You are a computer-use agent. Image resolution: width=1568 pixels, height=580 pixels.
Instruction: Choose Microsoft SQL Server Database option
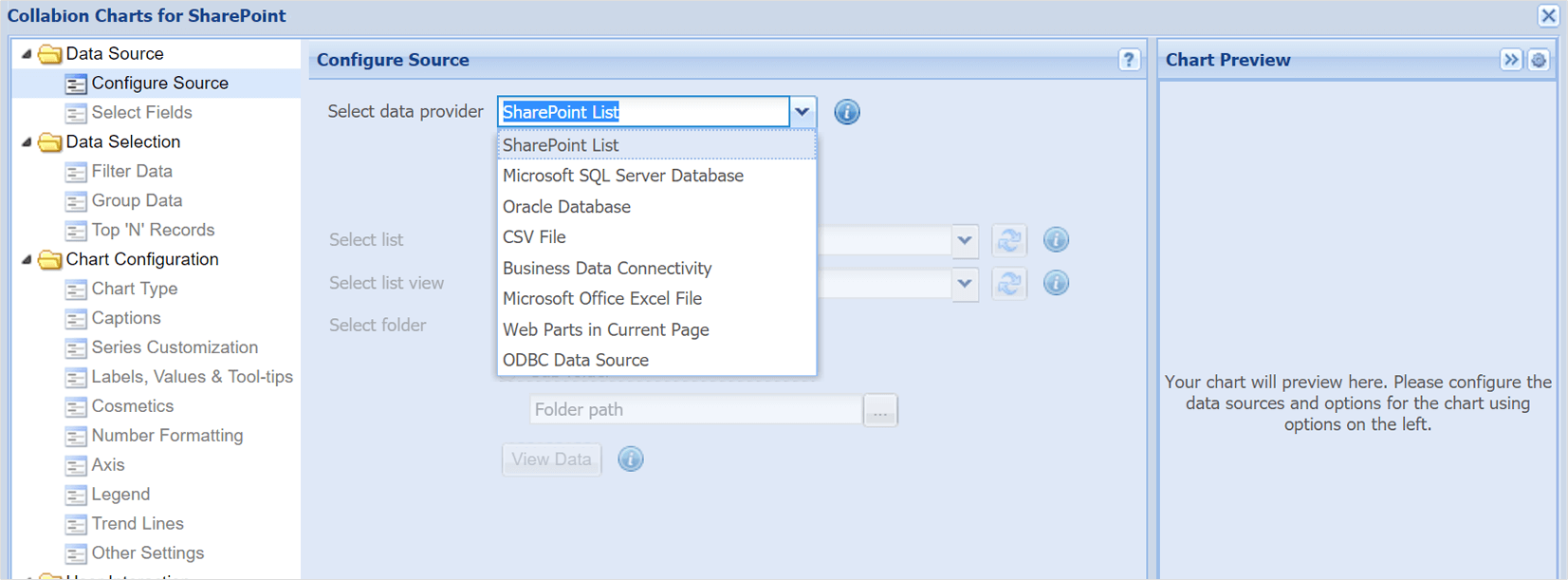(656, 176)
